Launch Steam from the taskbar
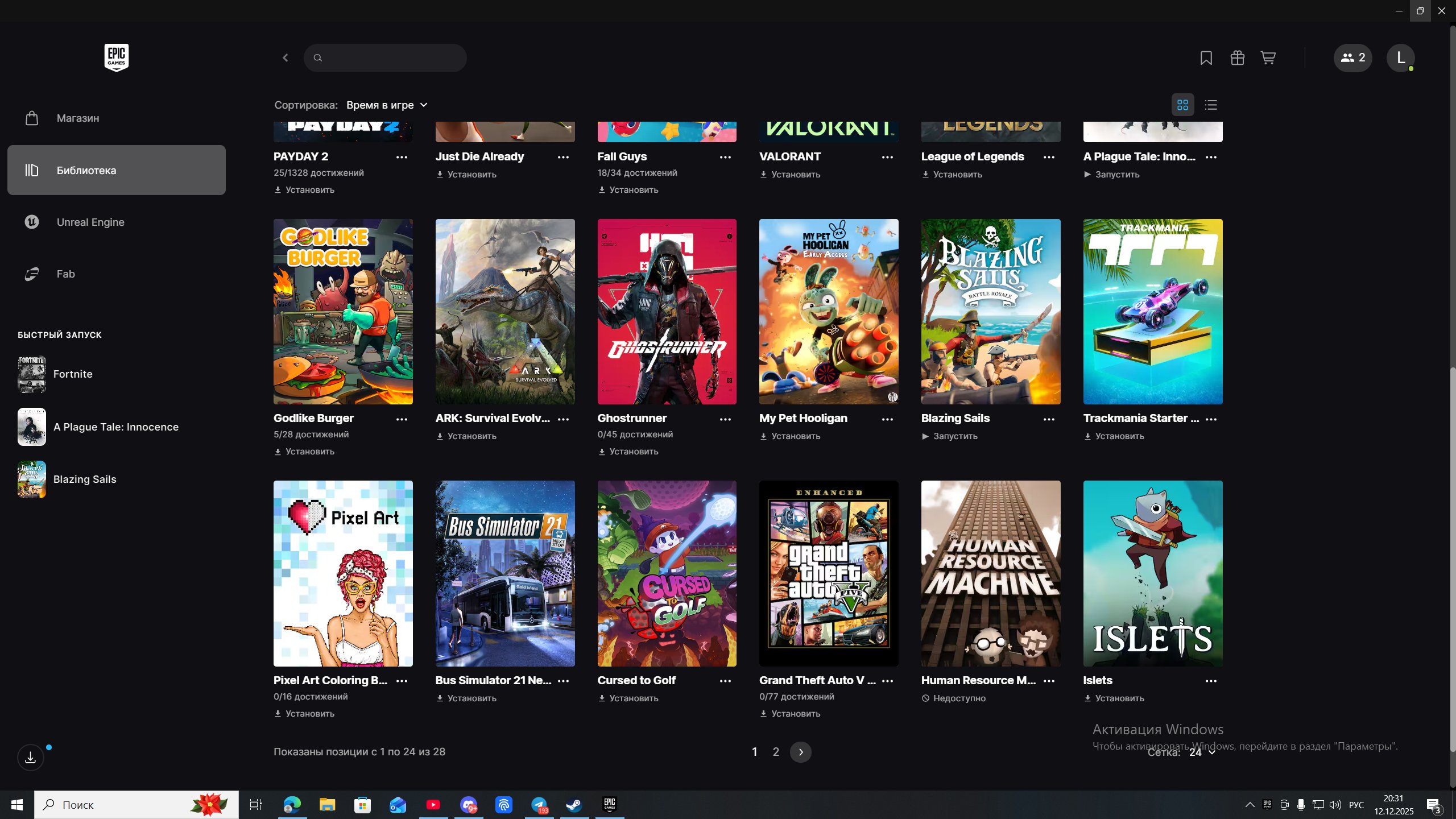 tap(574, 804)
